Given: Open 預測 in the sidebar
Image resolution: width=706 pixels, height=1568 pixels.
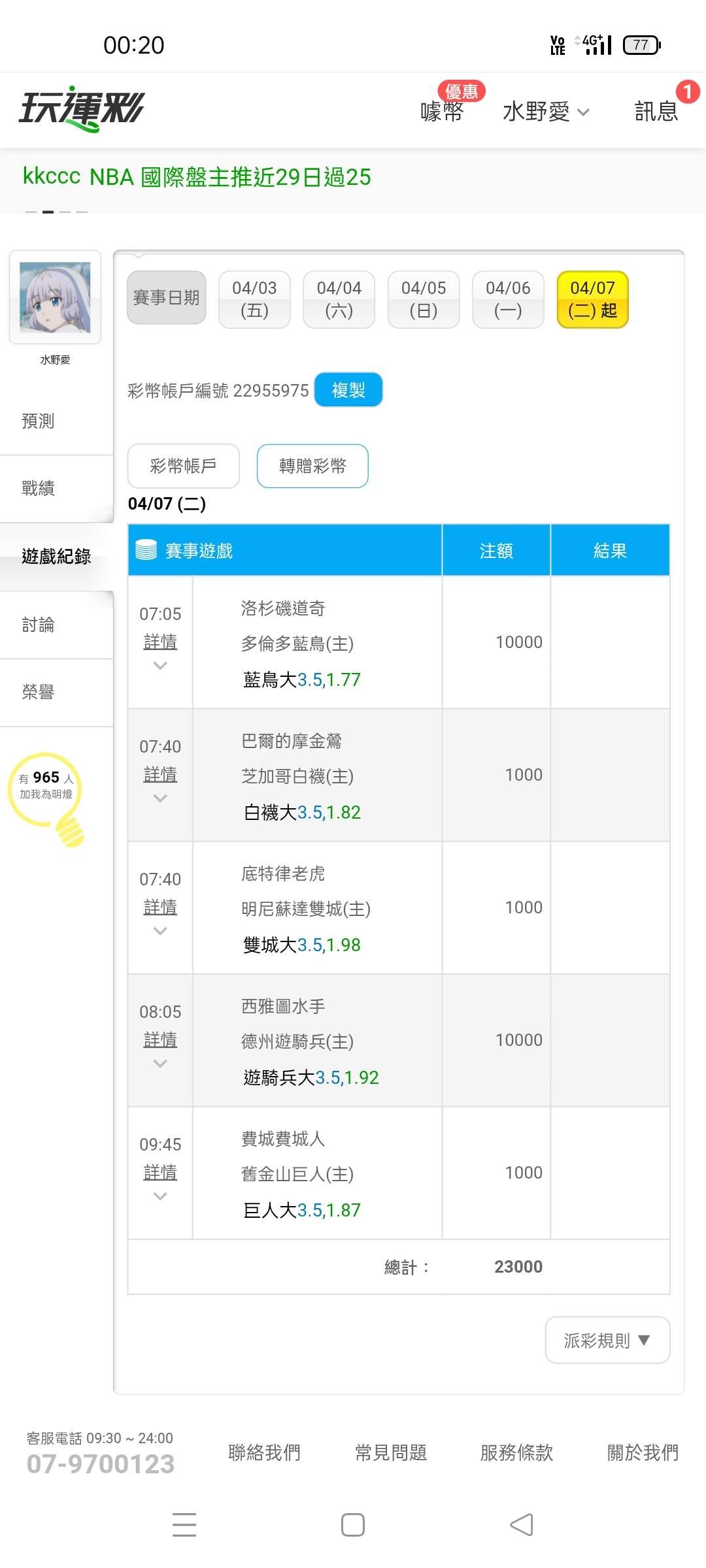Looking at the screenshot, I should coord(38,421).
